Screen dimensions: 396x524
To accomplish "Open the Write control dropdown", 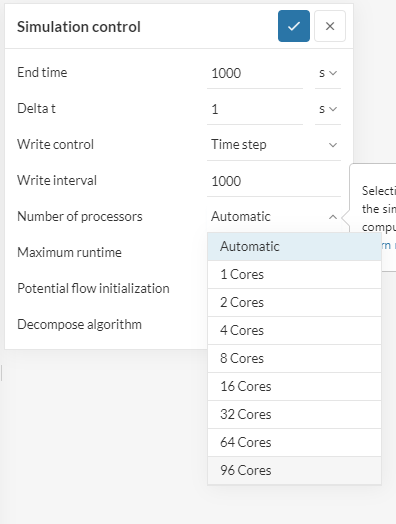I will click(x=274, y=145).
